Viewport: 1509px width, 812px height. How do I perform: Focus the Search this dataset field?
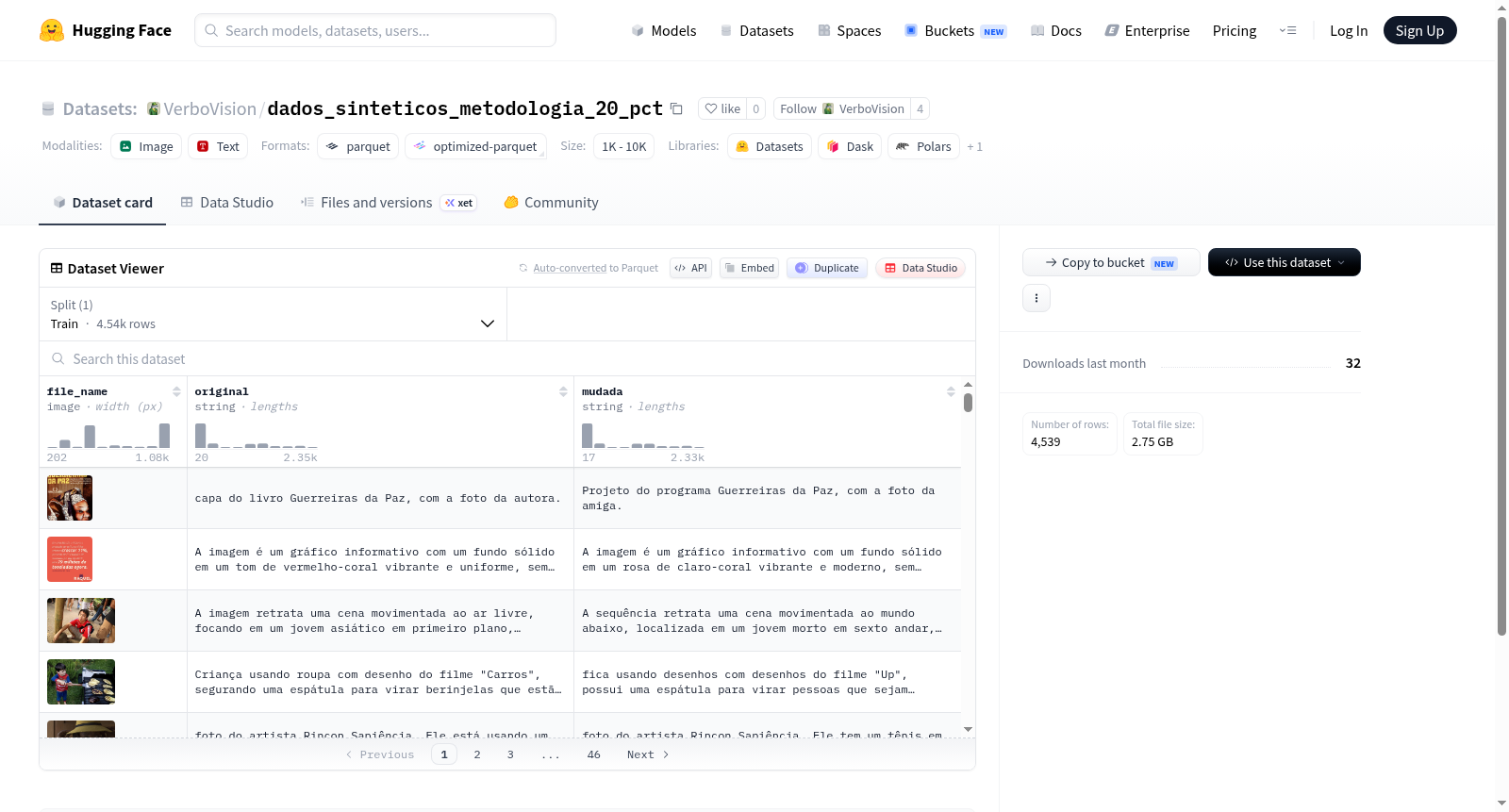(507, 359)
